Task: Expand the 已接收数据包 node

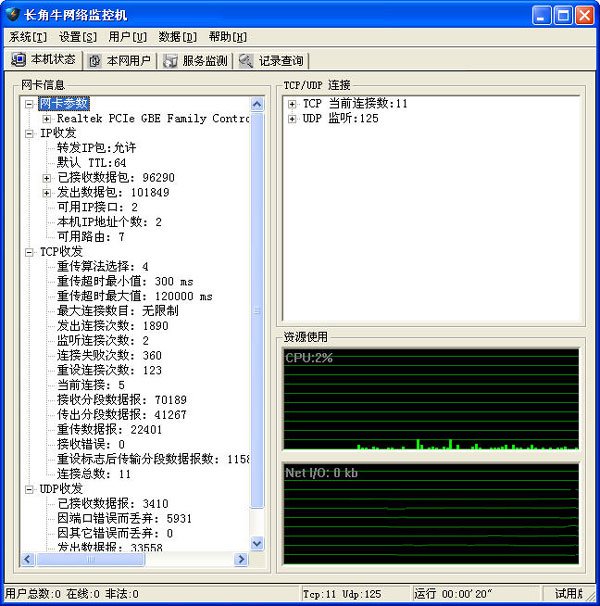Action: (x=46, y=178)
